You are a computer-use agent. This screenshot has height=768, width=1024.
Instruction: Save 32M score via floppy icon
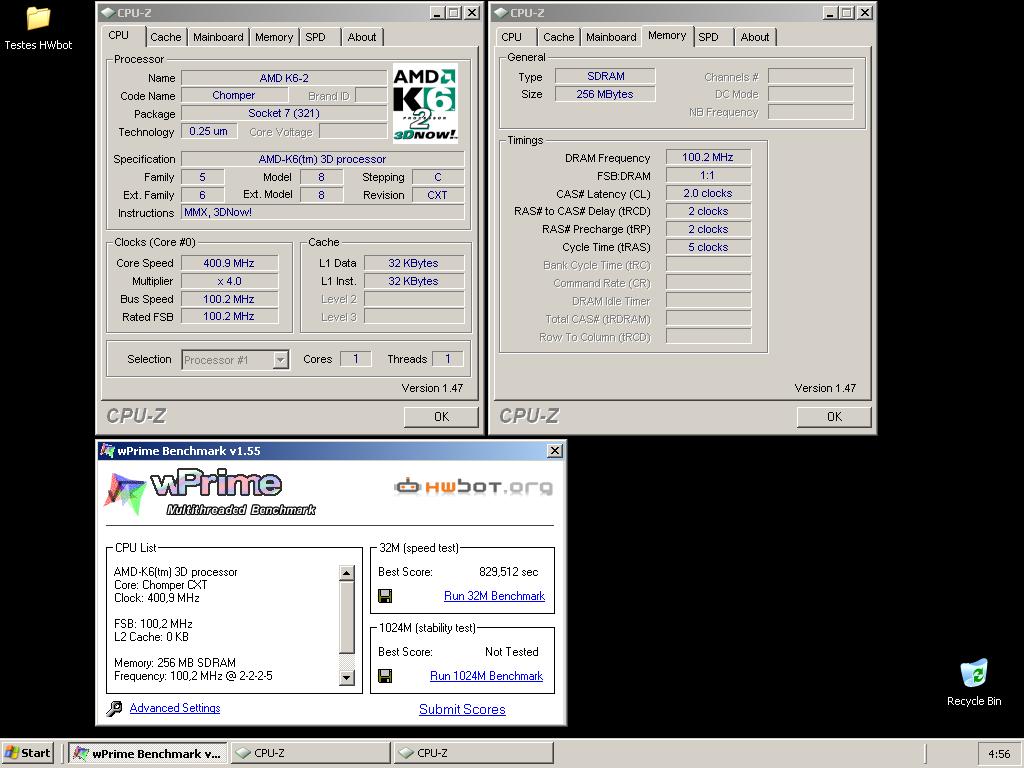coord(385,596)
